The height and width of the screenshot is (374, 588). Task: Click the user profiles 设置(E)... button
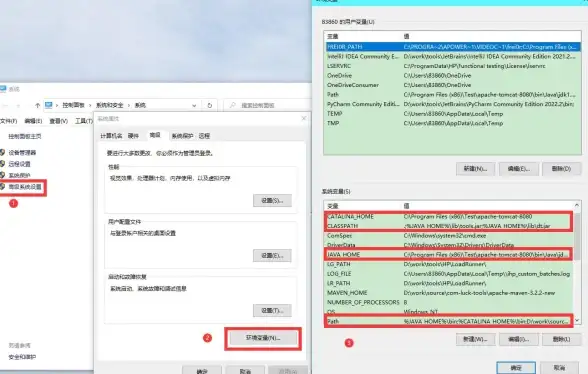272,255
